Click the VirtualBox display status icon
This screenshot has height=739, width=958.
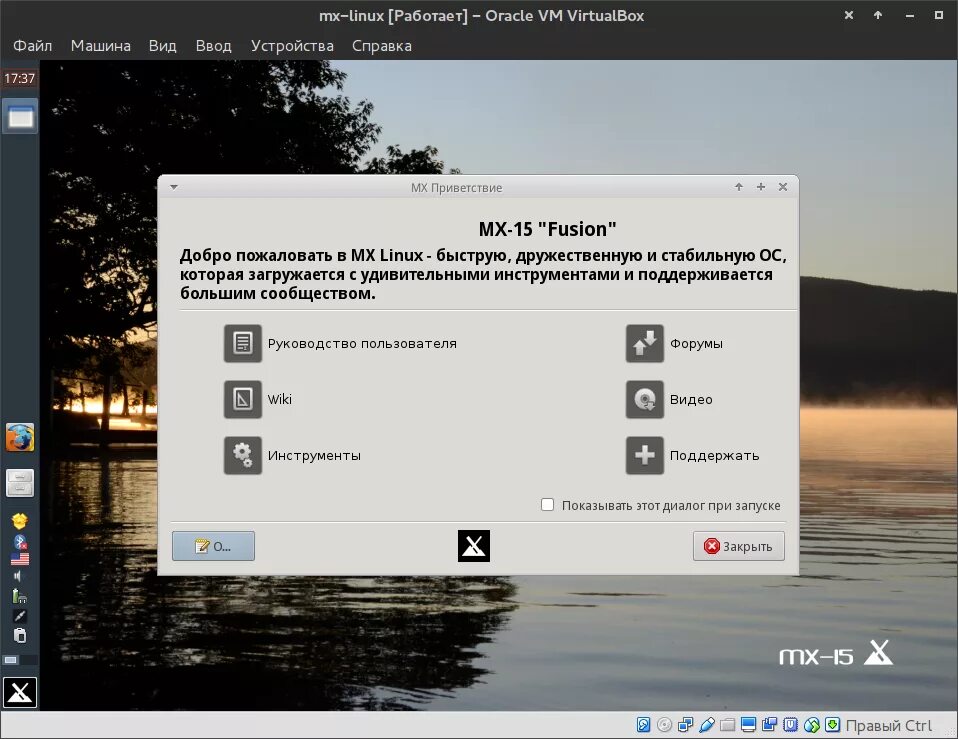748,725
